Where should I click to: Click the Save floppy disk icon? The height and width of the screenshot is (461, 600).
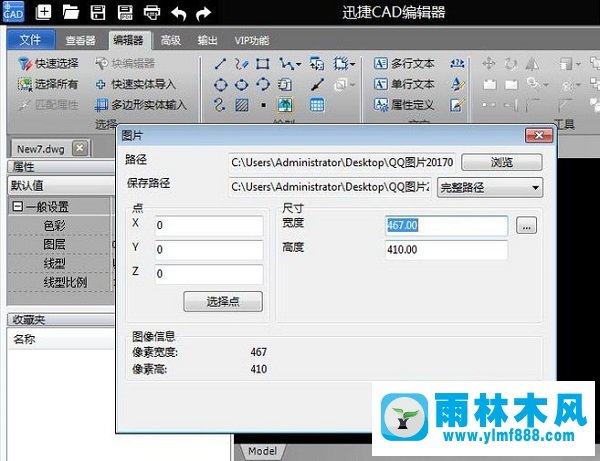[98, 12]
